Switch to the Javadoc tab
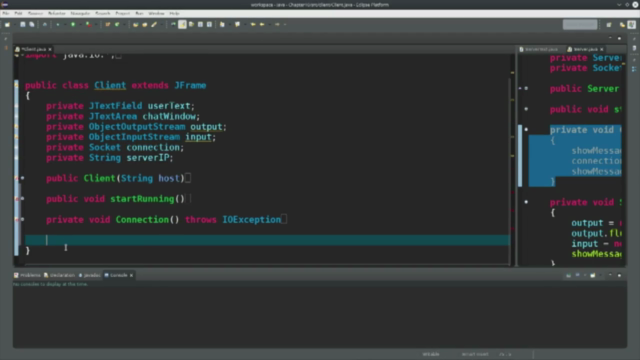This screenshot has height=360, width=640. (89, 275)
